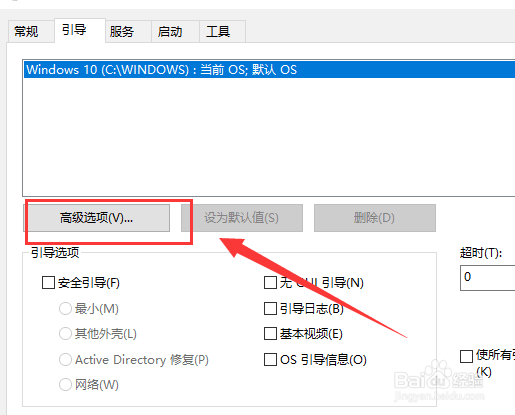Click the 超时(T) timeout input field

(488, 278)
